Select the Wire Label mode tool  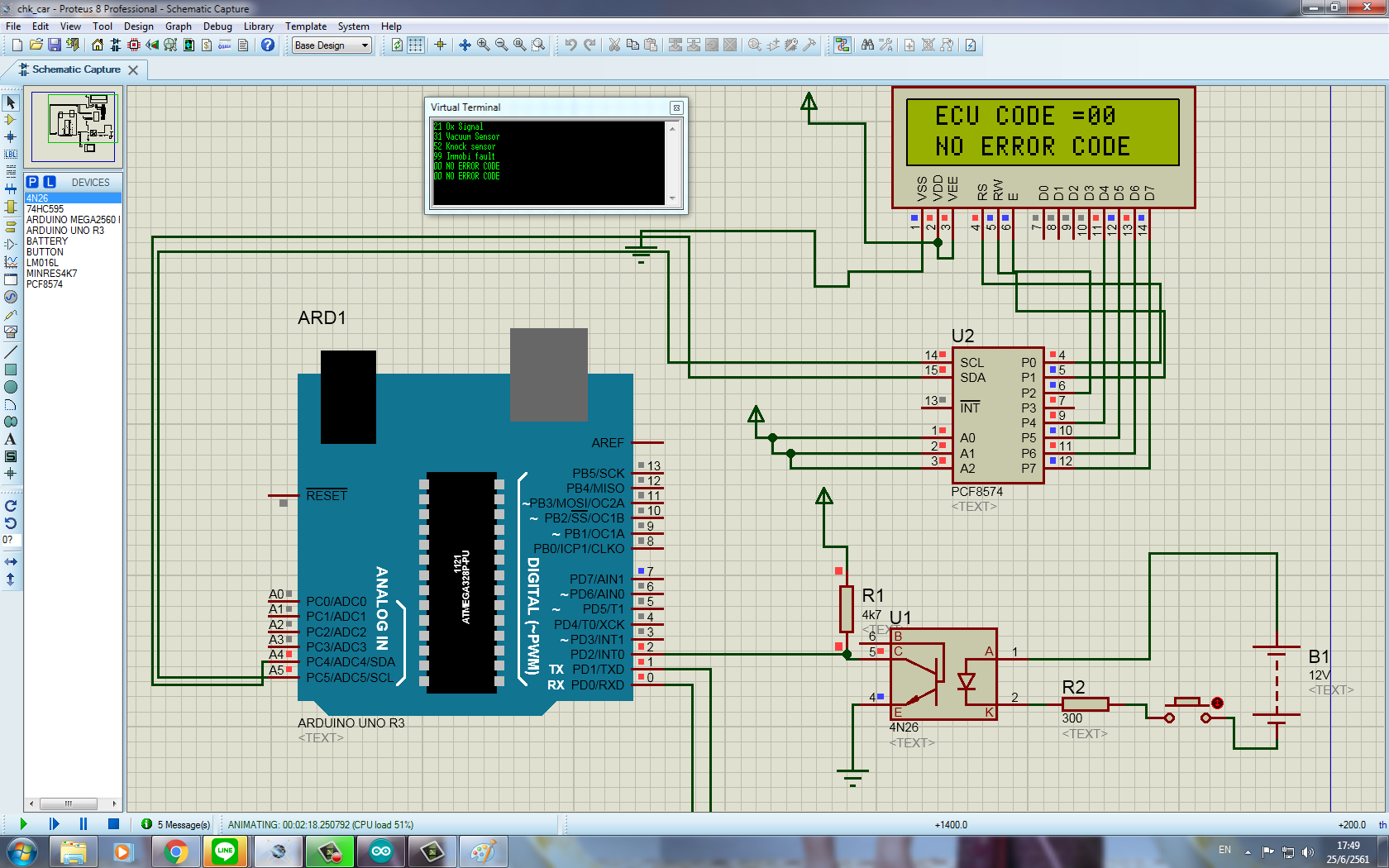point(11,154)
